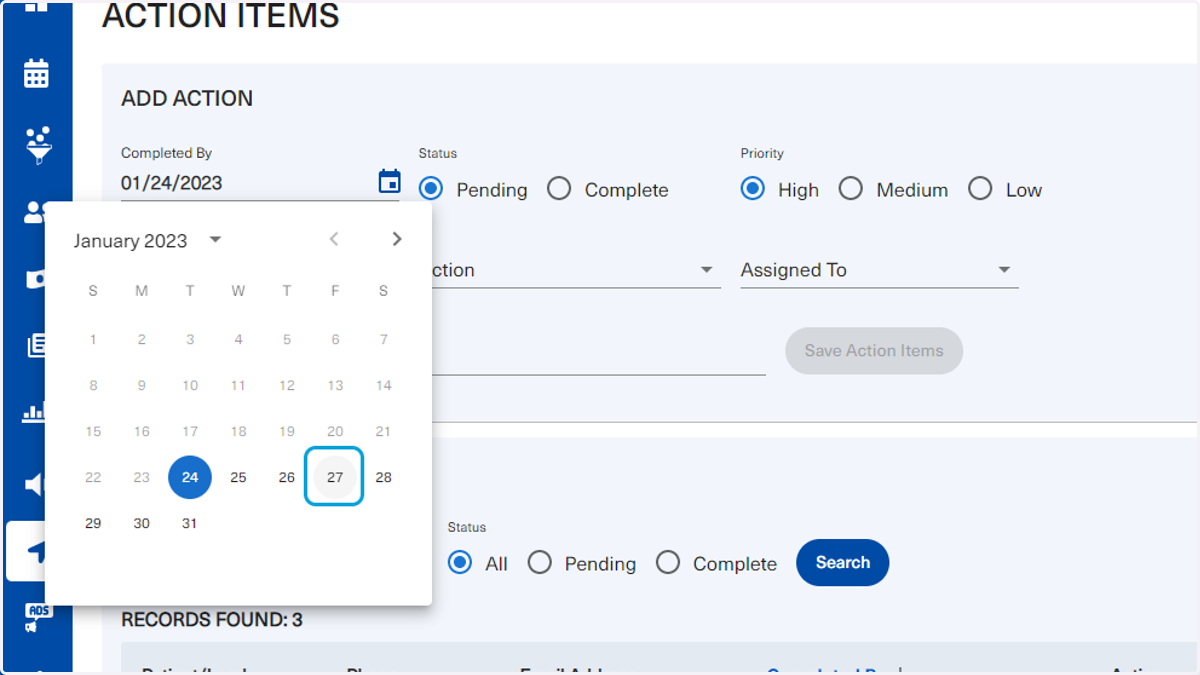Choose High priority
Image resolution: width=1200 pixels, height=675 pixels.
point(753,189)
